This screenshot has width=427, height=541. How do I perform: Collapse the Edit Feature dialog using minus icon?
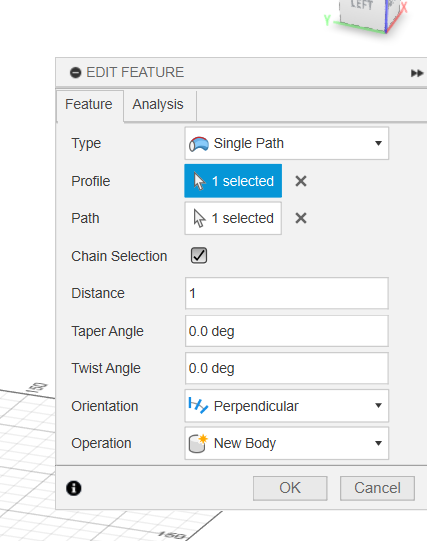[75, 73]
